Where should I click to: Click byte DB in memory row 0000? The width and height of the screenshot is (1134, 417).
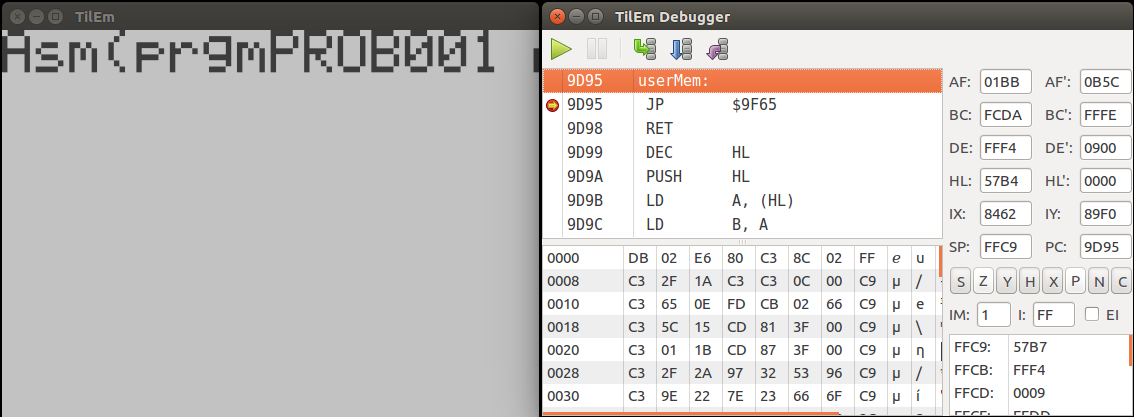point(639,259)
